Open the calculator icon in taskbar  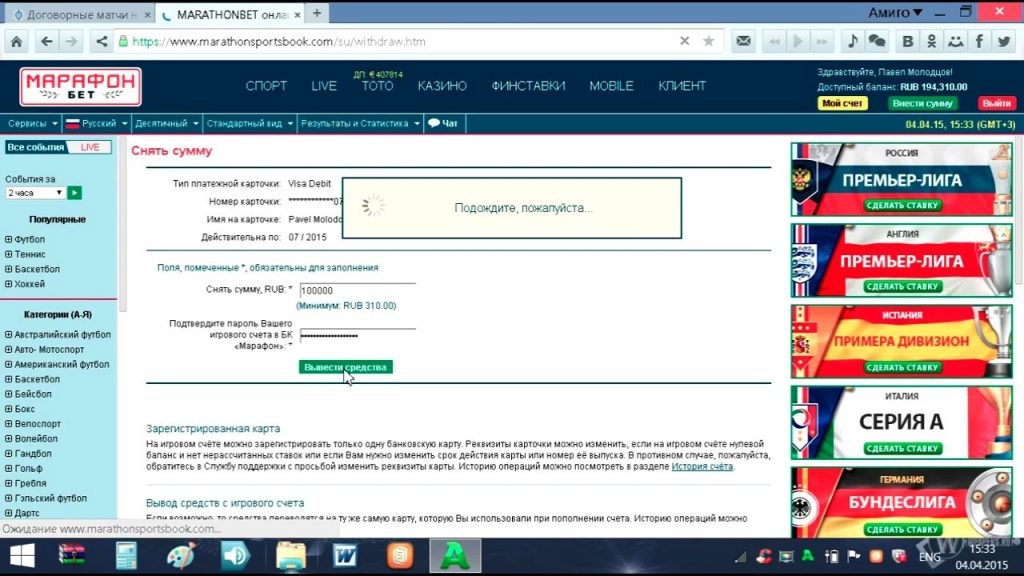click(x=126, y=556)
